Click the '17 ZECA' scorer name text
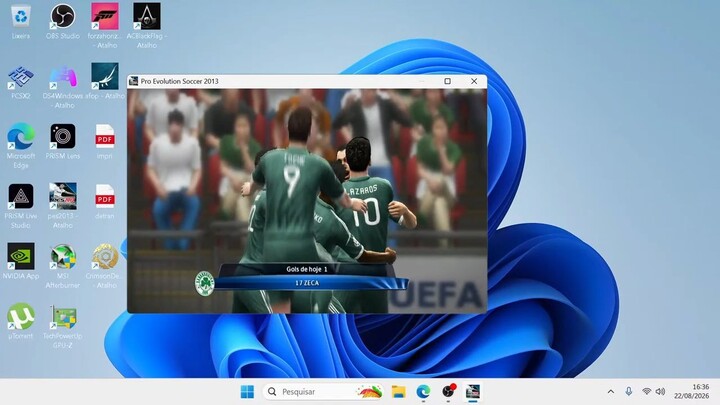The width and height of the screenshot is (720, 405). [307, 283]
